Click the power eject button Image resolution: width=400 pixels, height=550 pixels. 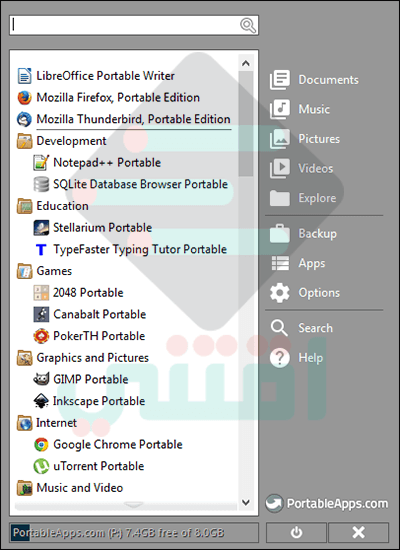point(296,532)
